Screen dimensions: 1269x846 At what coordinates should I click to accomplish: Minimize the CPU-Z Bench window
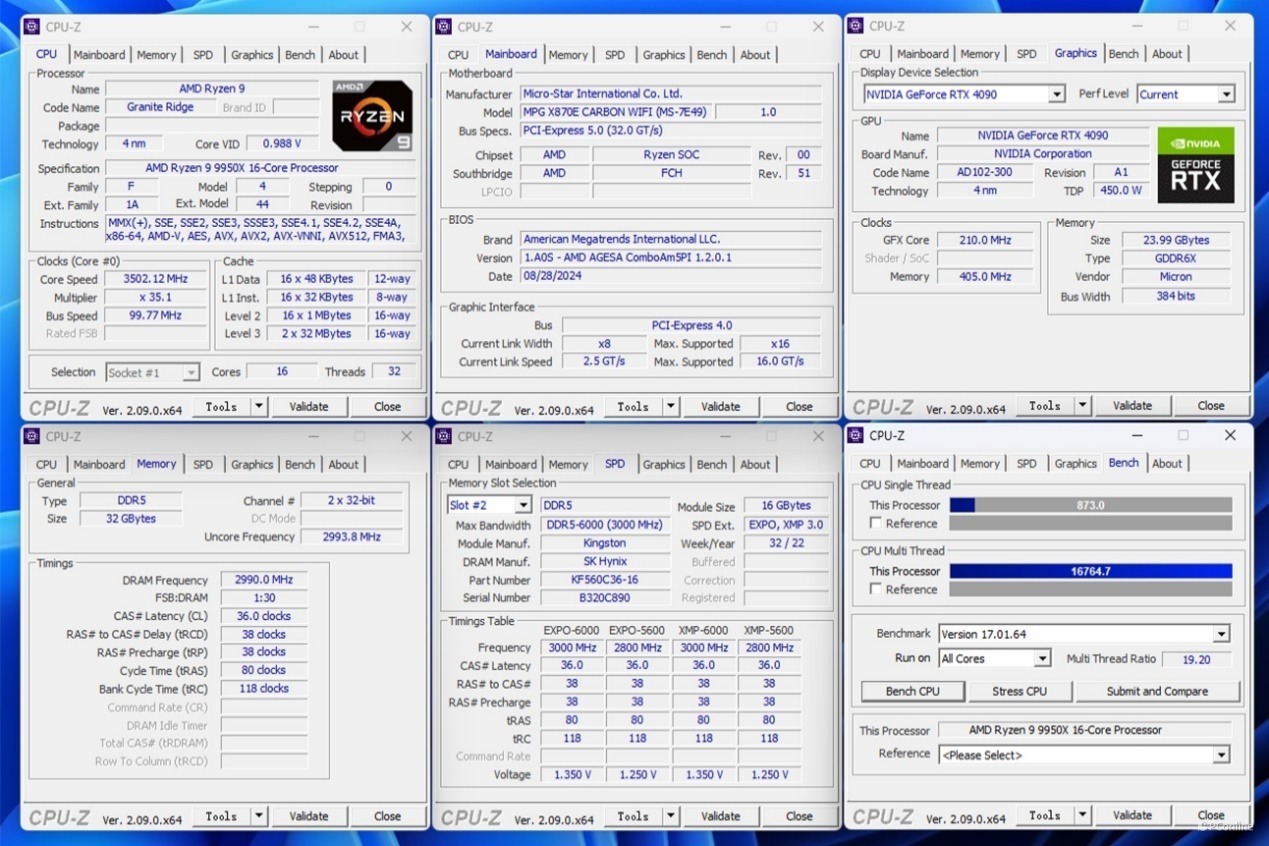pos(1137,435)
